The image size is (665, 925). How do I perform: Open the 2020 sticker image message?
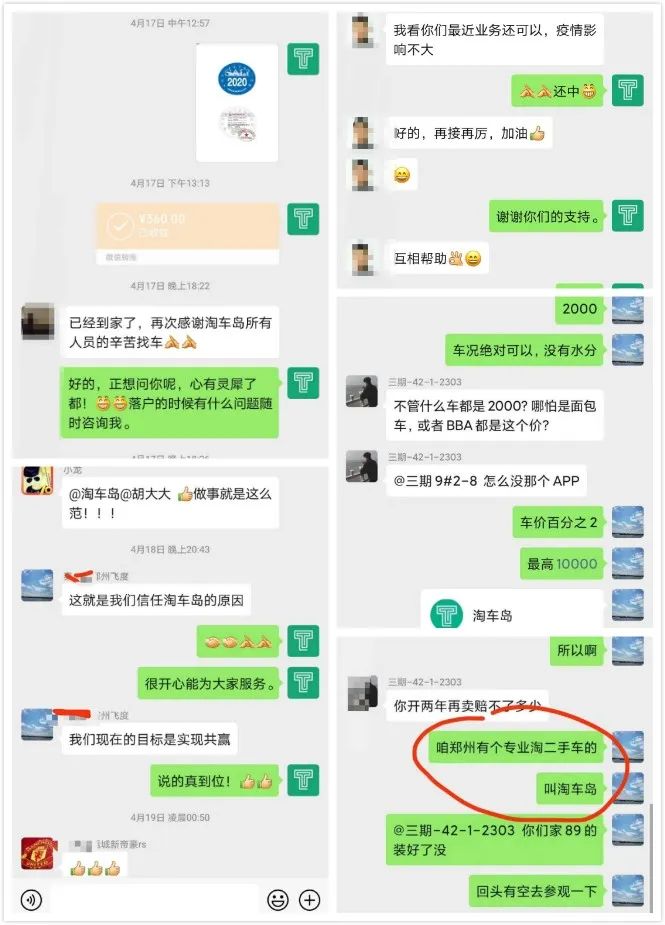(x=237, y=103)
